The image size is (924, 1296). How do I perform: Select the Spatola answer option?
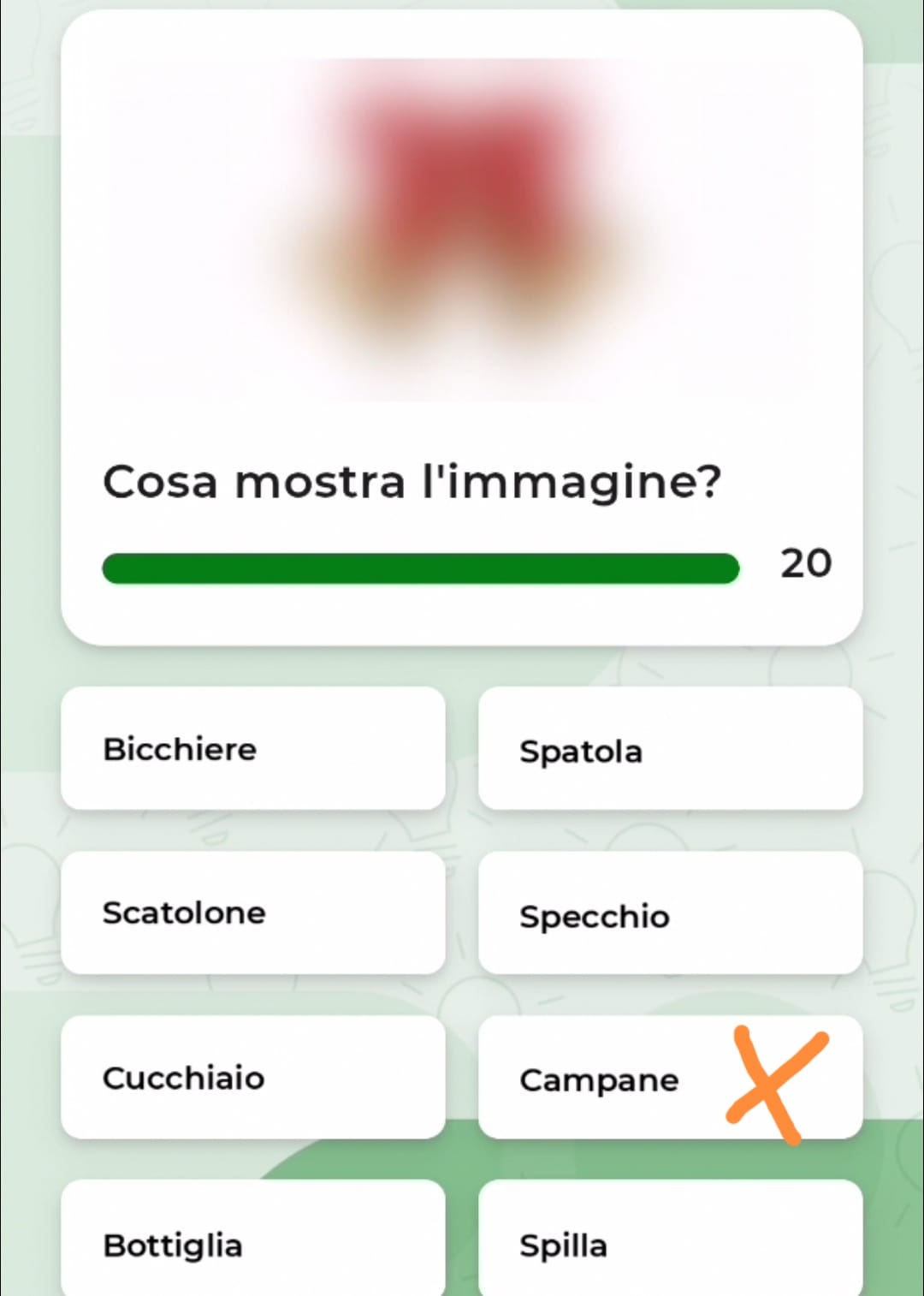(x=670, y=750)
